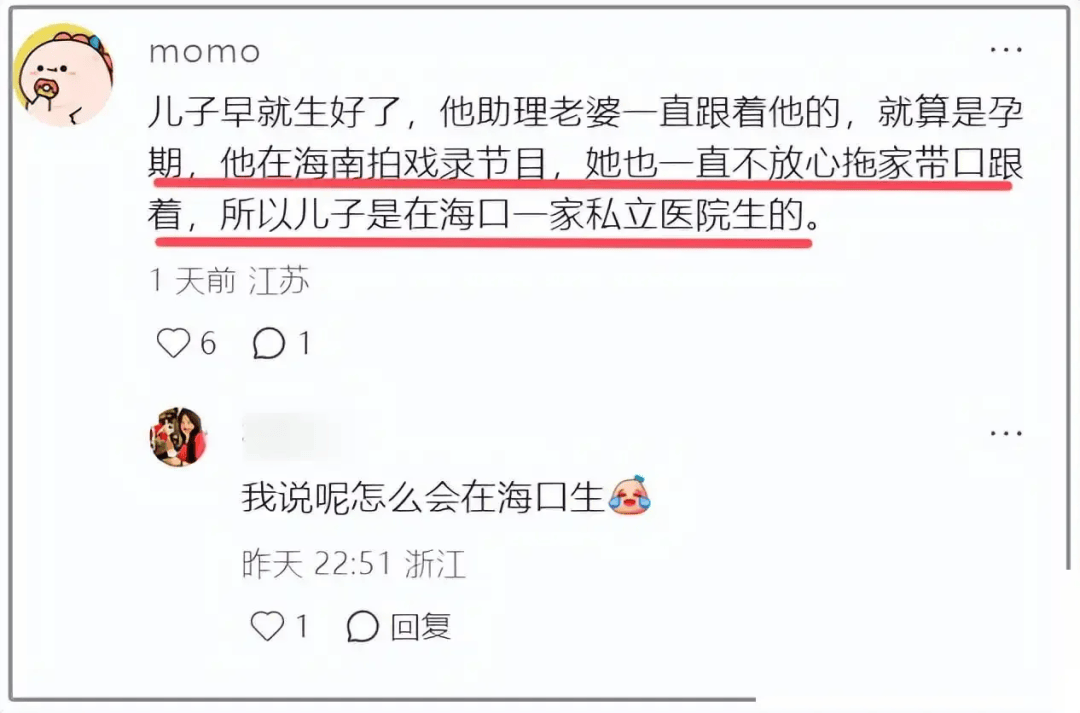Click the "1天前 江苏" timestamp
The height and width of the screenshot is (713, 1080).
[229, 280]
